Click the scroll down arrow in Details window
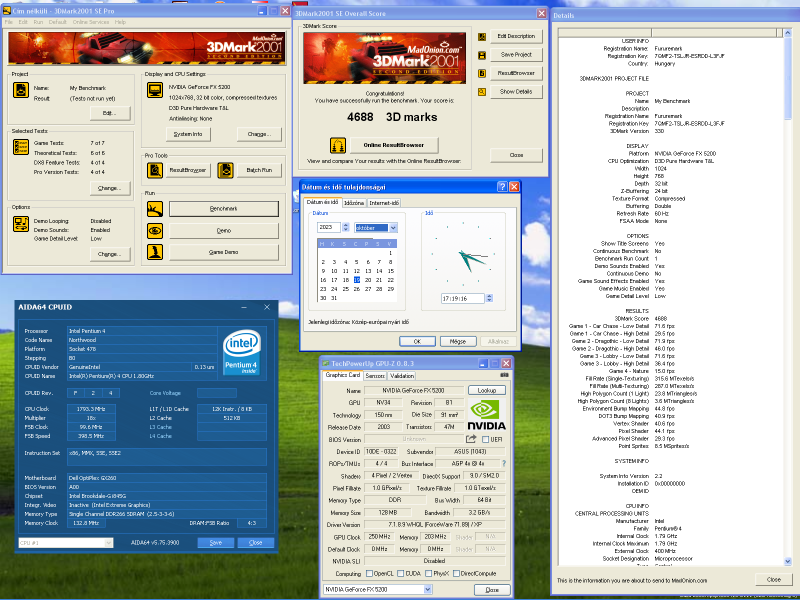Screen dimensions: 800x600 point(788,561)
